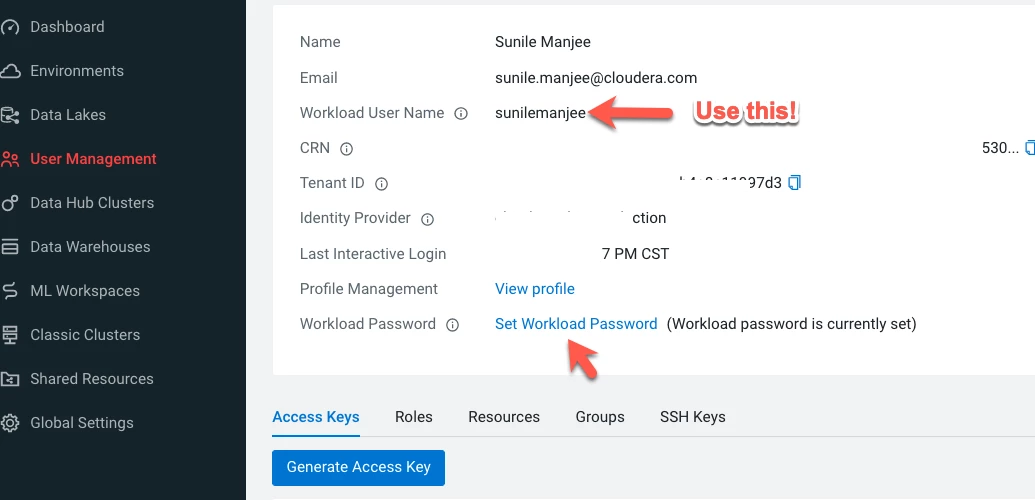
Task: Click info icon next to Workload Password
Action: (x=452, y=325)
